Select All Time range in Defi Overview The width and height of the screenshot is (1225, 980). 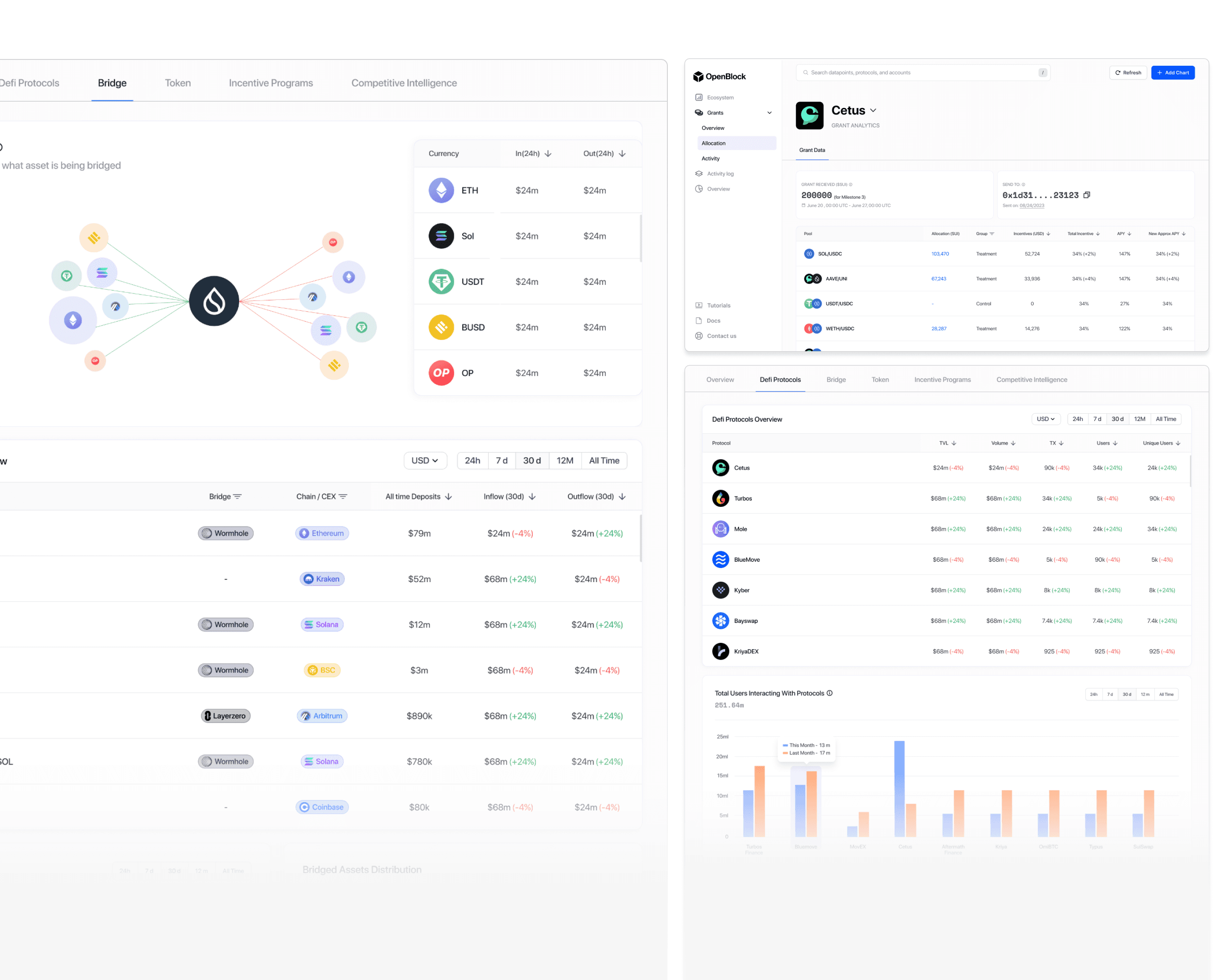coord(1166,419)
